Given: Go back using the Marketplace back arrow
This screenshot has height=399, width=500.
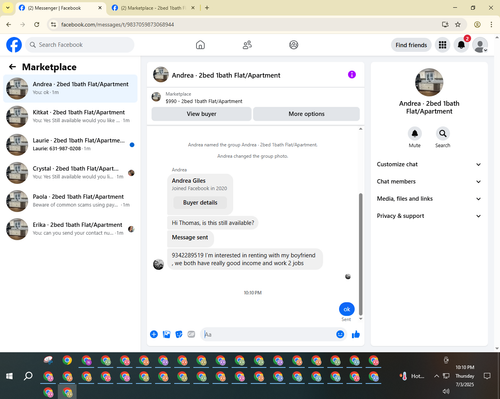Looking at the screenshot, I should click(x=12, y=67).
